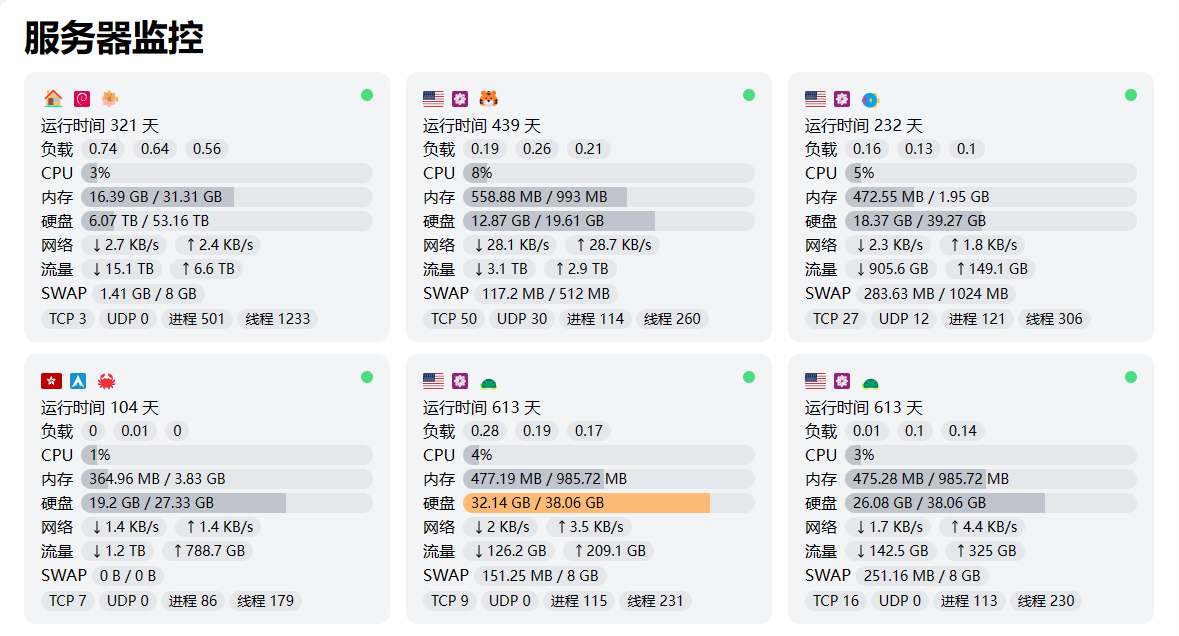Click the 线程 1233 thread count badge
The image size is (1179, 636).
click(275, 319)
